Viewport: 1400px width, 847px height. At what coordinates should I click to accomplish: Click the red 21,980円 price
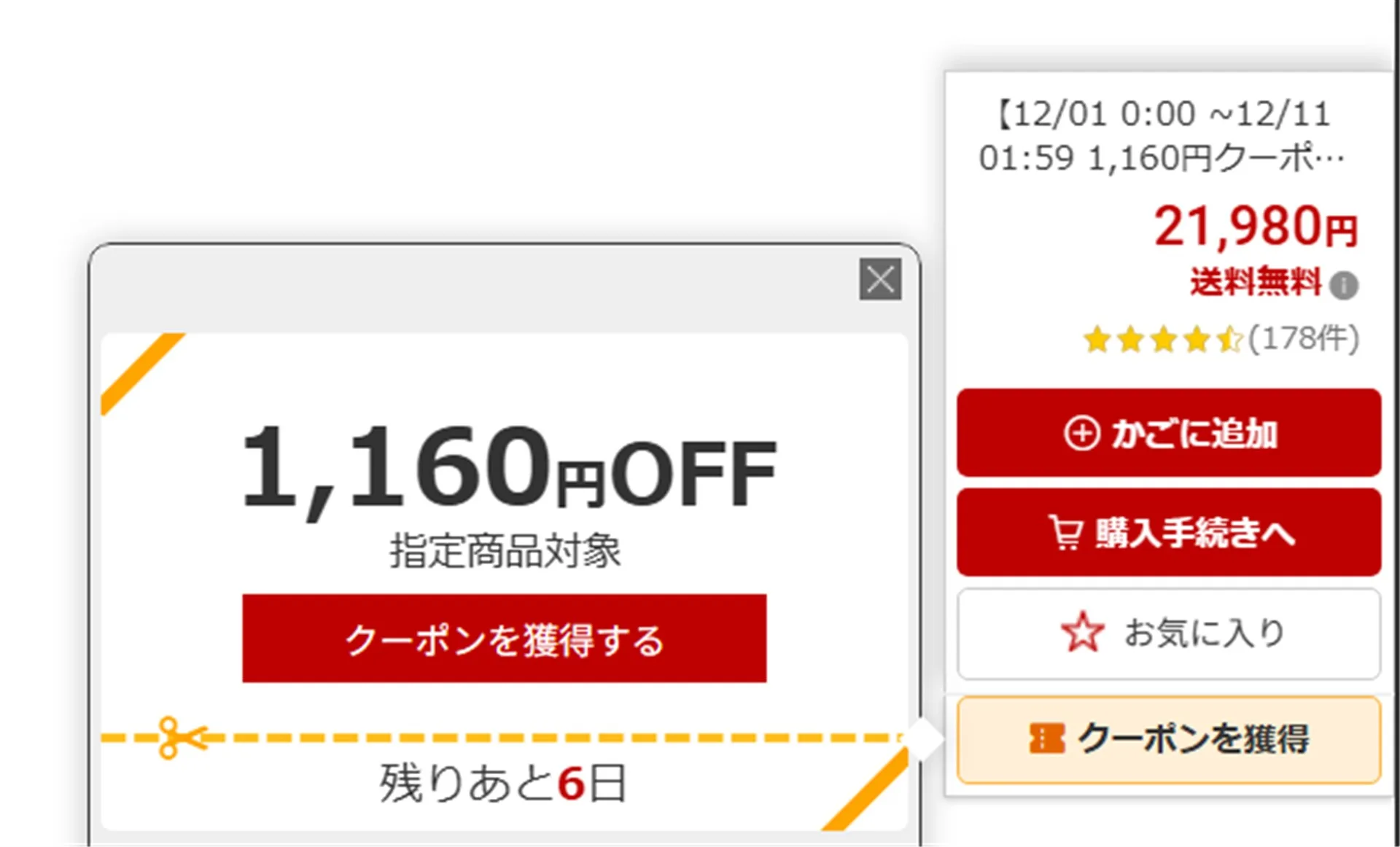pyautogui.click(x=1255, y=227)
